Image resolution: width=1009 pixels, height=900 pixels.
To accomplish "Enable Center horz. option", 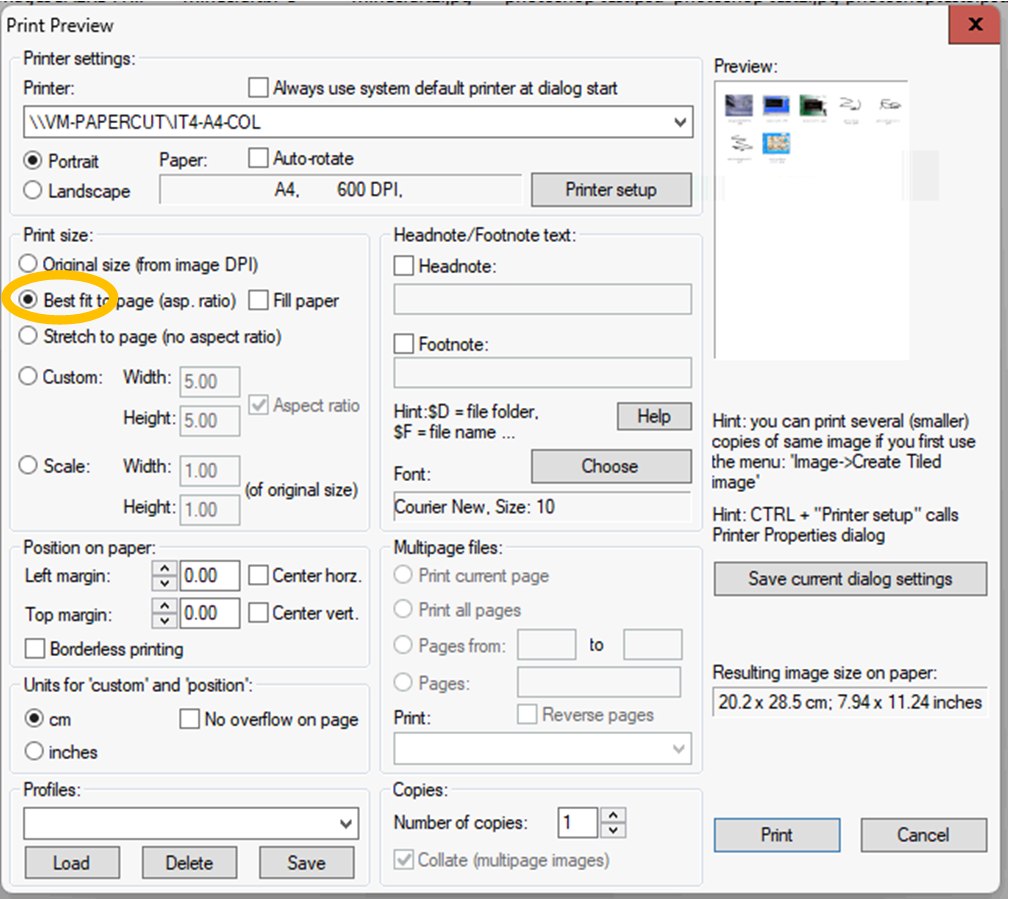I will click(x=258, y=576).
